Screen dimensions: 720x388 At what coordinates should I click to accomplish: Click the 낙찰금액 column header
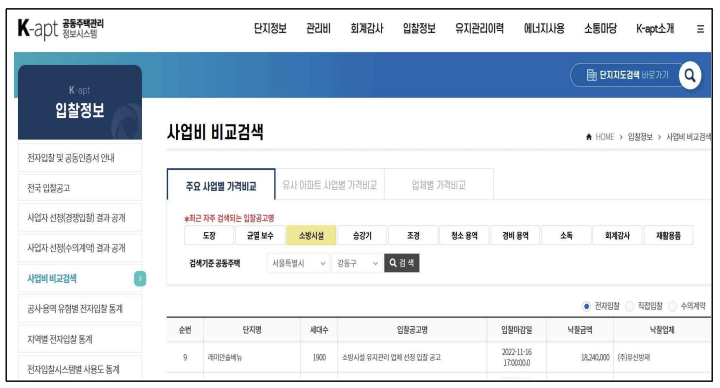579,330
